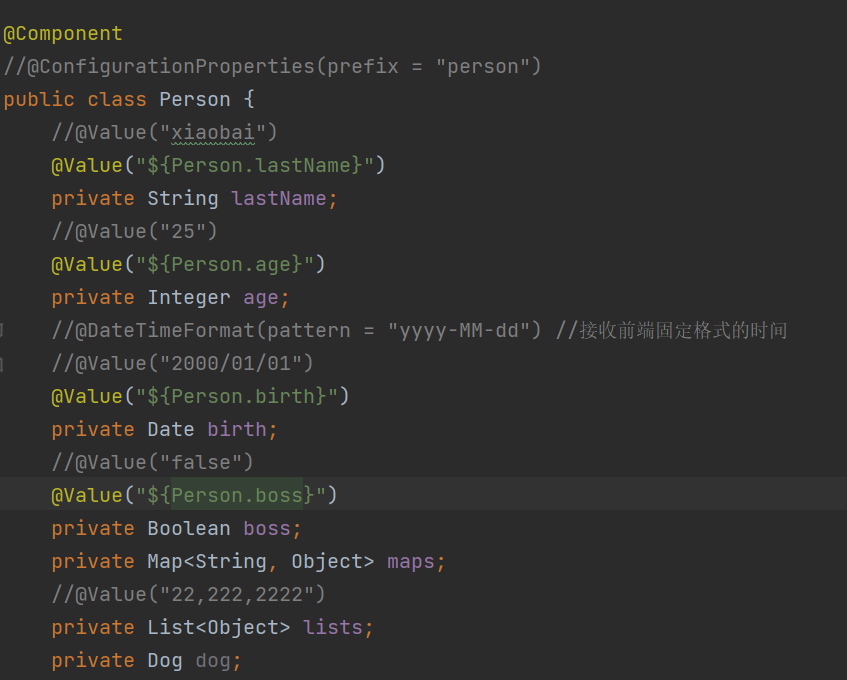Click the @Component annotation
Image resolution: width=847 pixels, height=680 pixels.
(x=63, y=34)
